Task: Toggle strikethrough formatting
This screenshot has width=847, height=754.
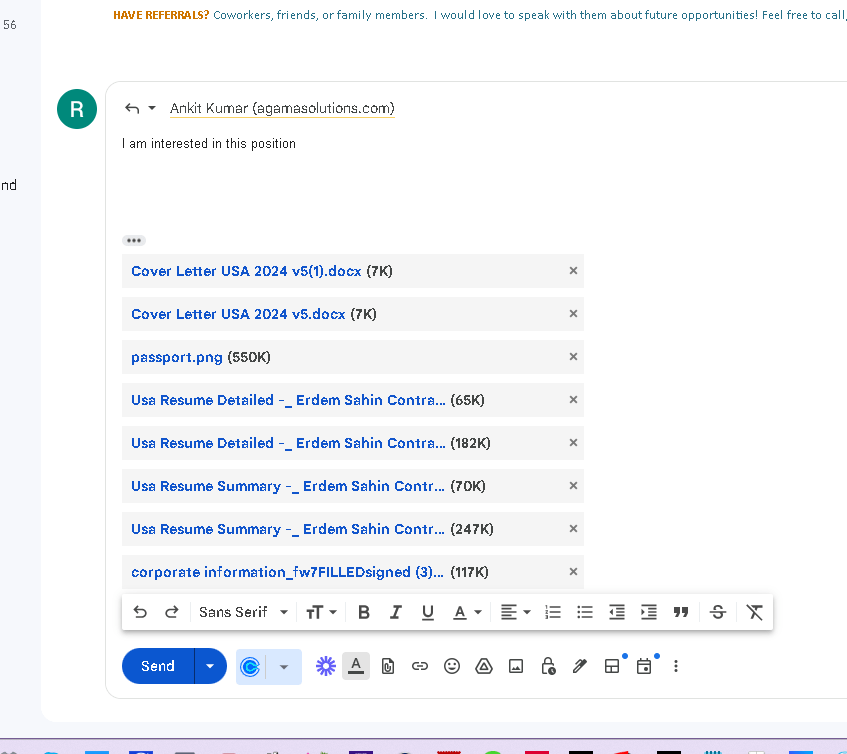Action: 717,612
